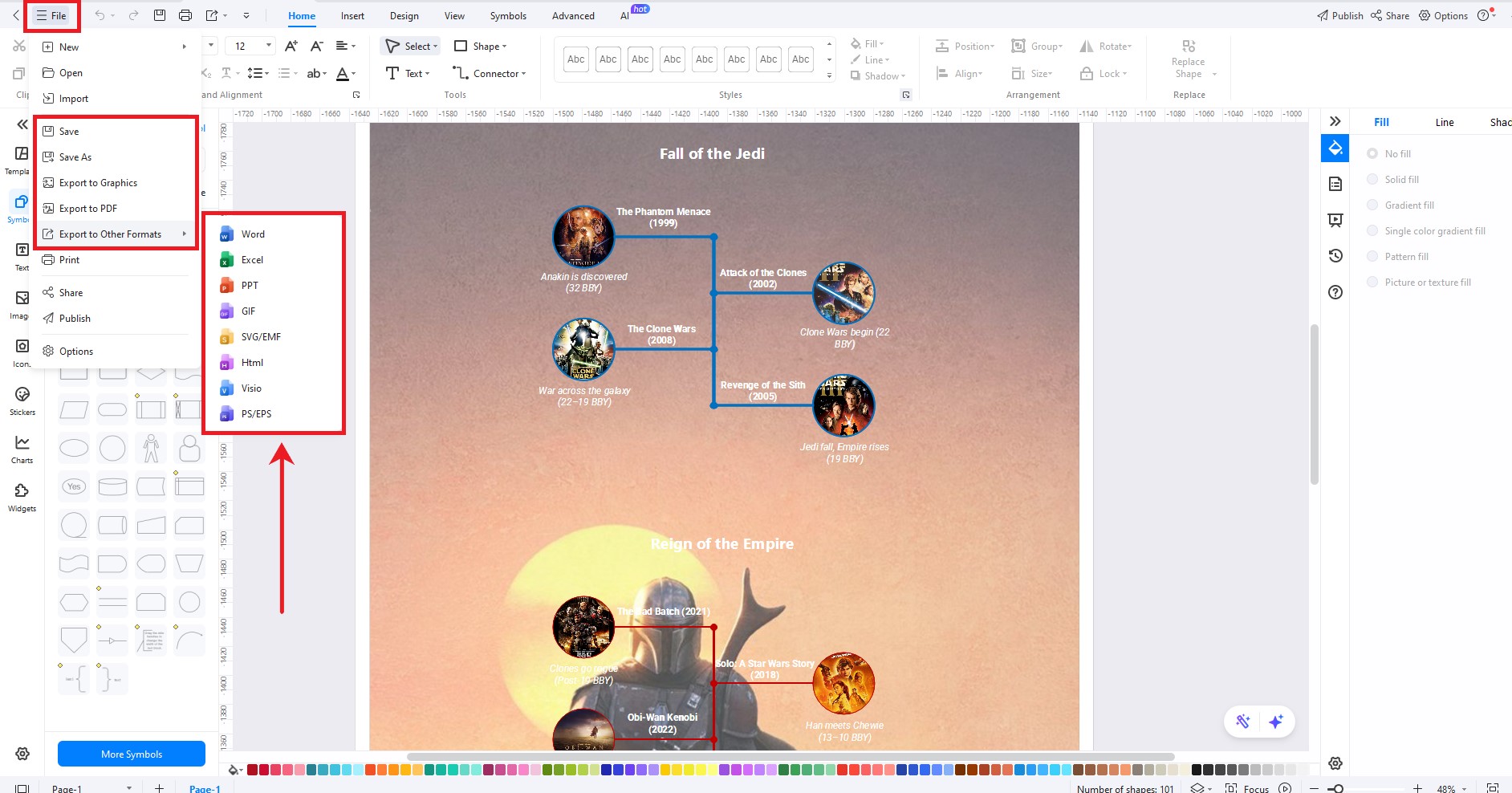Screen dimensions: 1512x793
Task: Select Picture or texture fill option
Action: [1372, 282]
